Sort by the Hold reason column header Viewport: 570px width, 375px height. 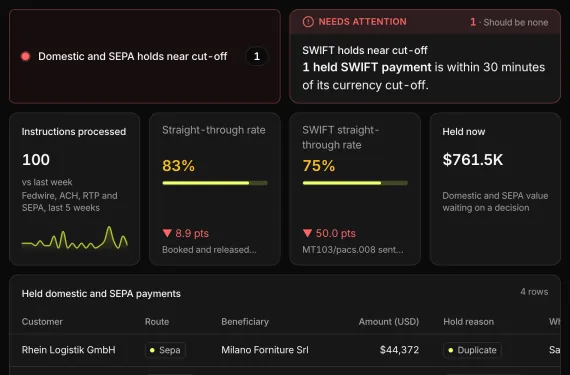click(x=469, y=322)
